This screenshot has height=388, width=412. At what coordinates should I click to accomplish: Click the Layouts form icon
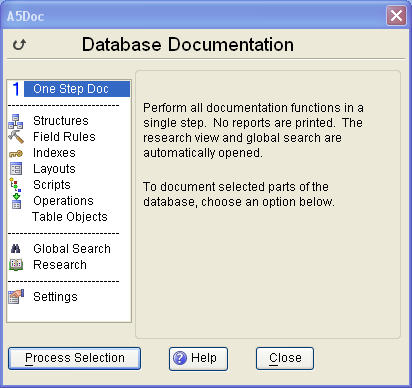pos(16,169)
